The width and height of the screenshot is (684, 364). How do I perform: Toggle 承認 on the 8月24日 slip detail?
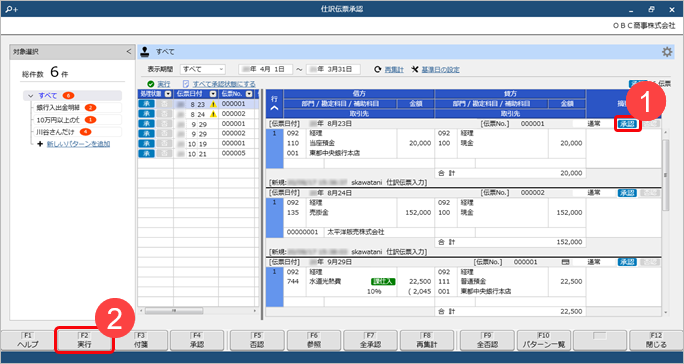point(627,193)
